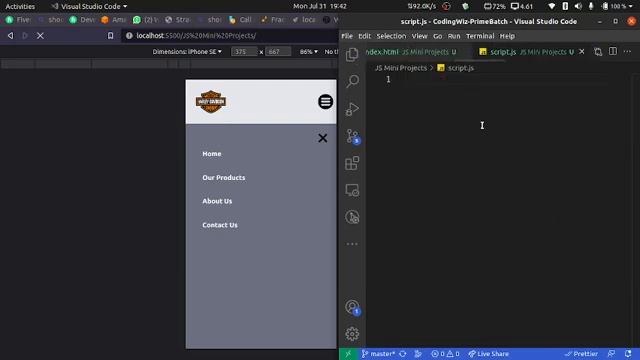
Task: Open the About Us link
Action: (217, 201)
